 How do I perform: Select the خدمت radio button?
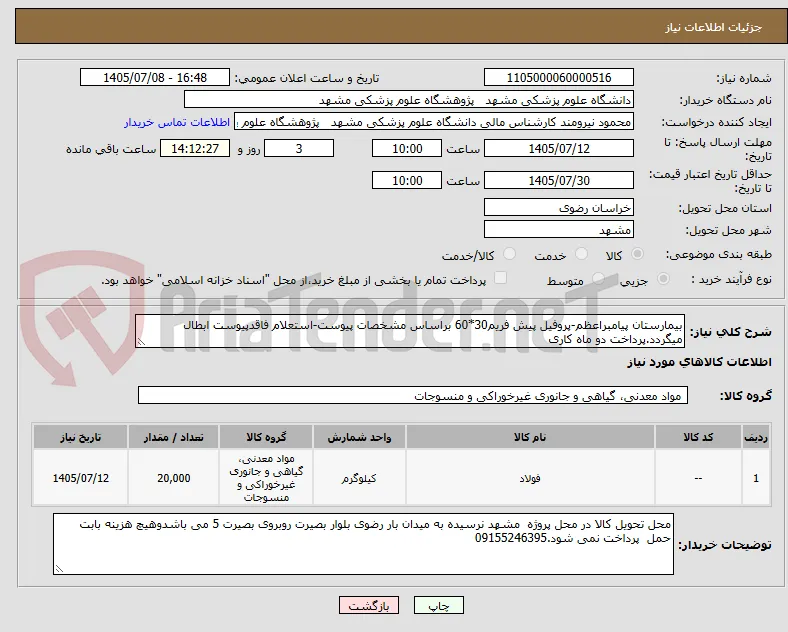[581, 254]
